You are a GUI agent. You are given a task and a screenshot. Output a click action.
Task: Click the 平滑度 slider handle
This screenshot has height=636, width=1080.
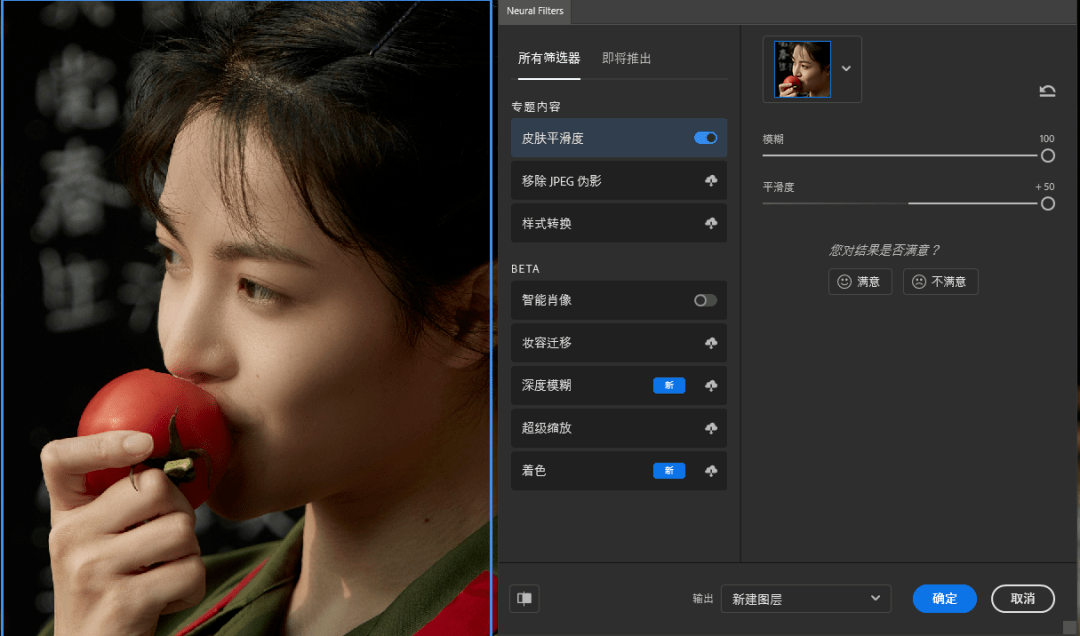[1048, 204]
